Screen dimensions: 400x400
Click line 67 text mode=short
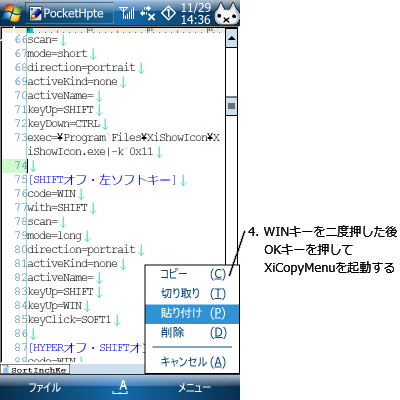click(57, 54)
